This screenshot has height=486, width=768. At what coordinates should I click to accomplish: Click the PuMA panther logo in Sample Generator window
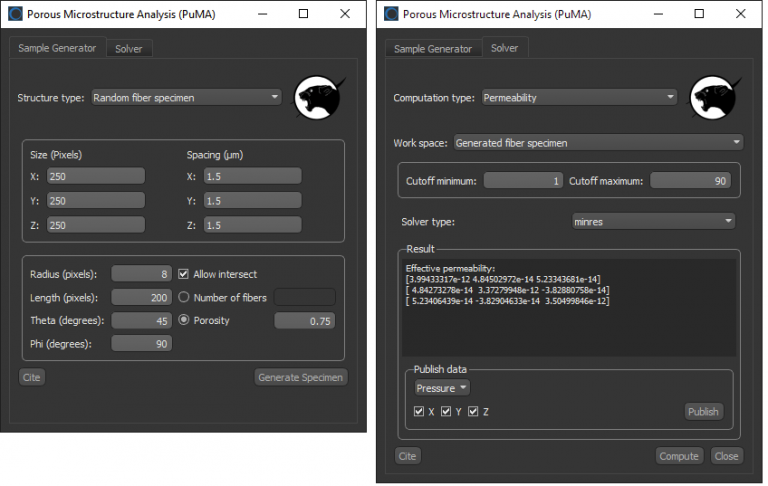click(x=320, y=97)
